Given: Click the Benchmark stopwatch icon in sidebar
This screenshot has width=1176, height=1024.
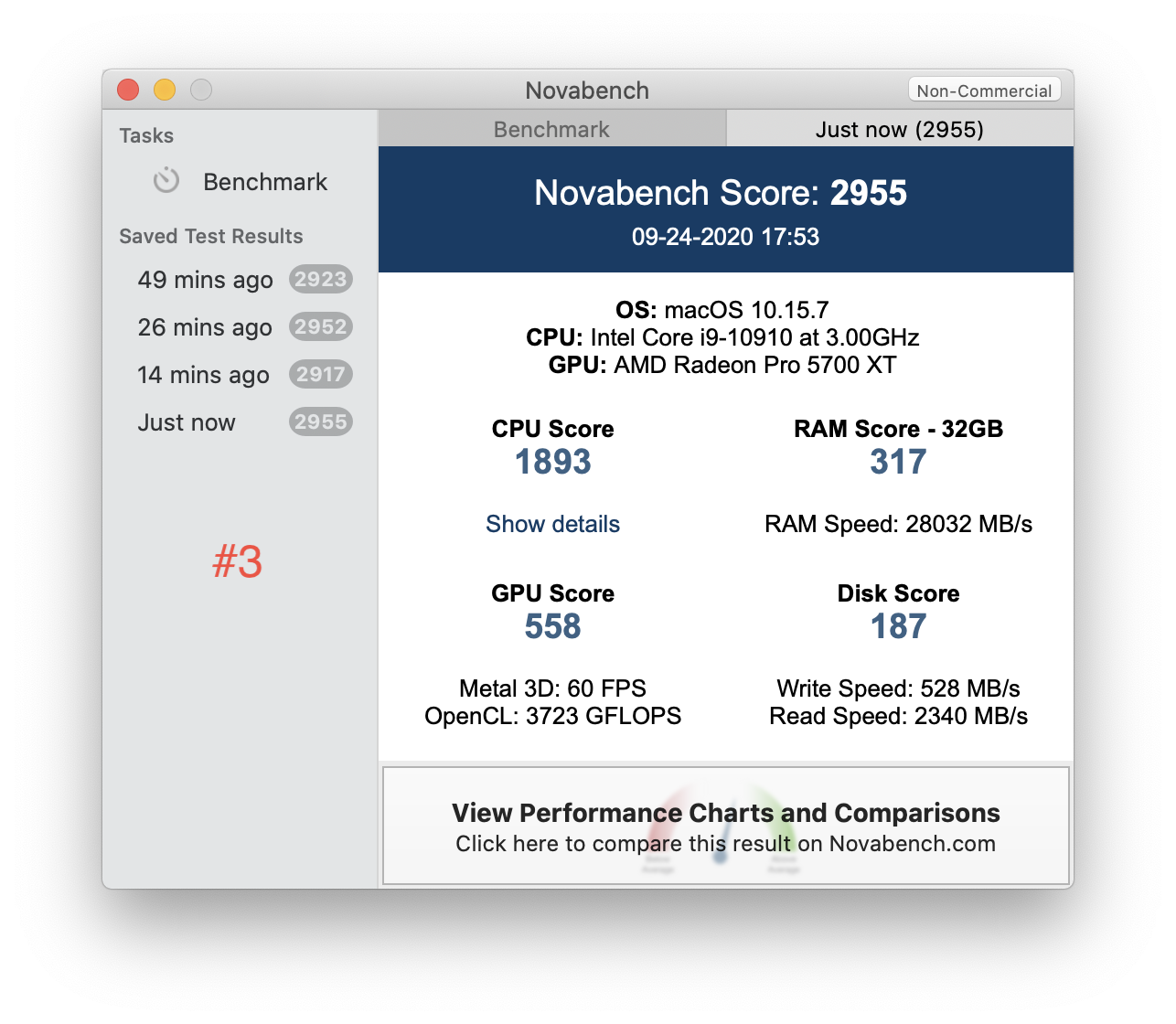Looking at the screenshot, I should point(166,180).
